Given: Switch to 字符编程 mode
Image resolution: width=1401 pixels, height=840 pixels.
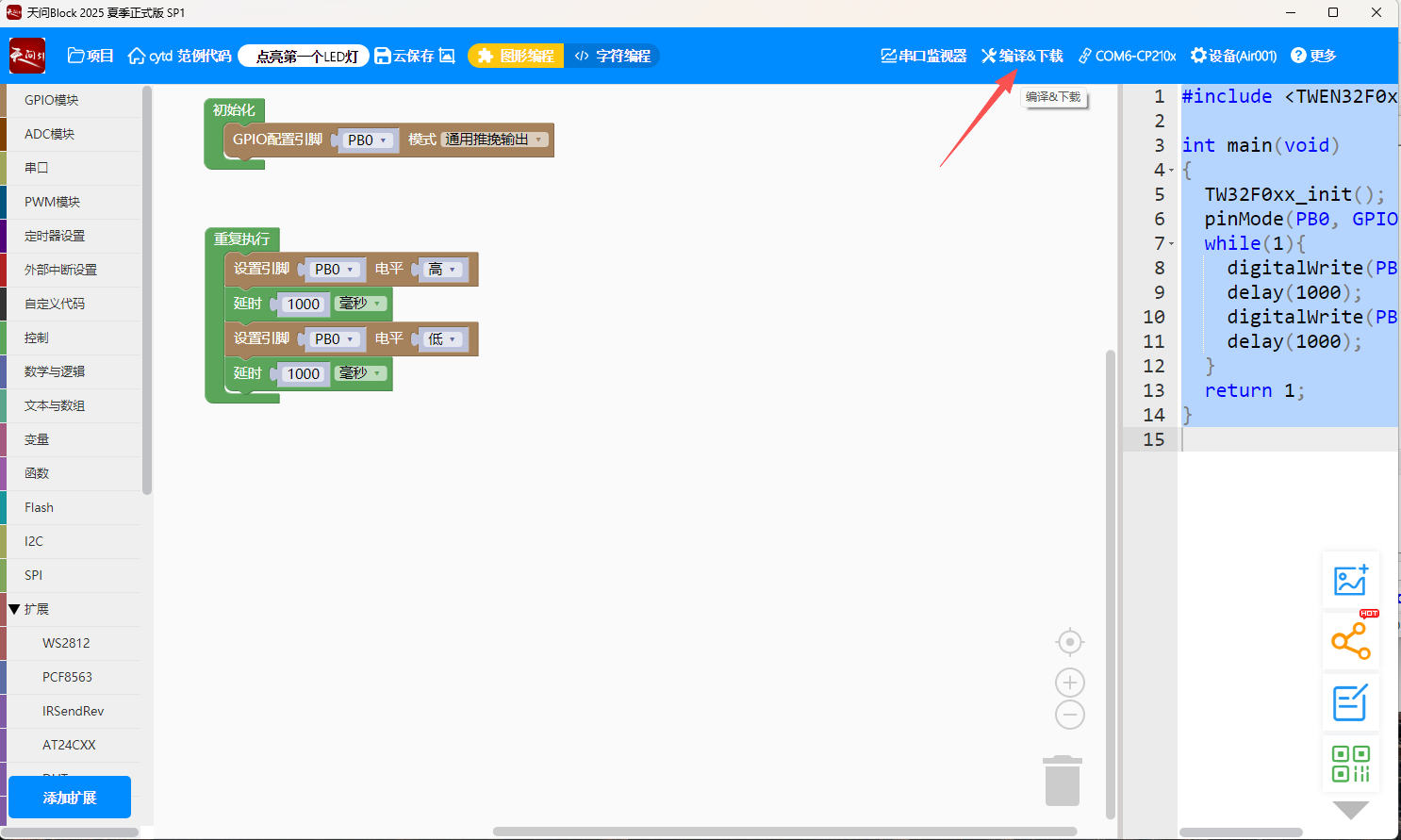Looking at the screenshot, I should [x=613, y=56].
